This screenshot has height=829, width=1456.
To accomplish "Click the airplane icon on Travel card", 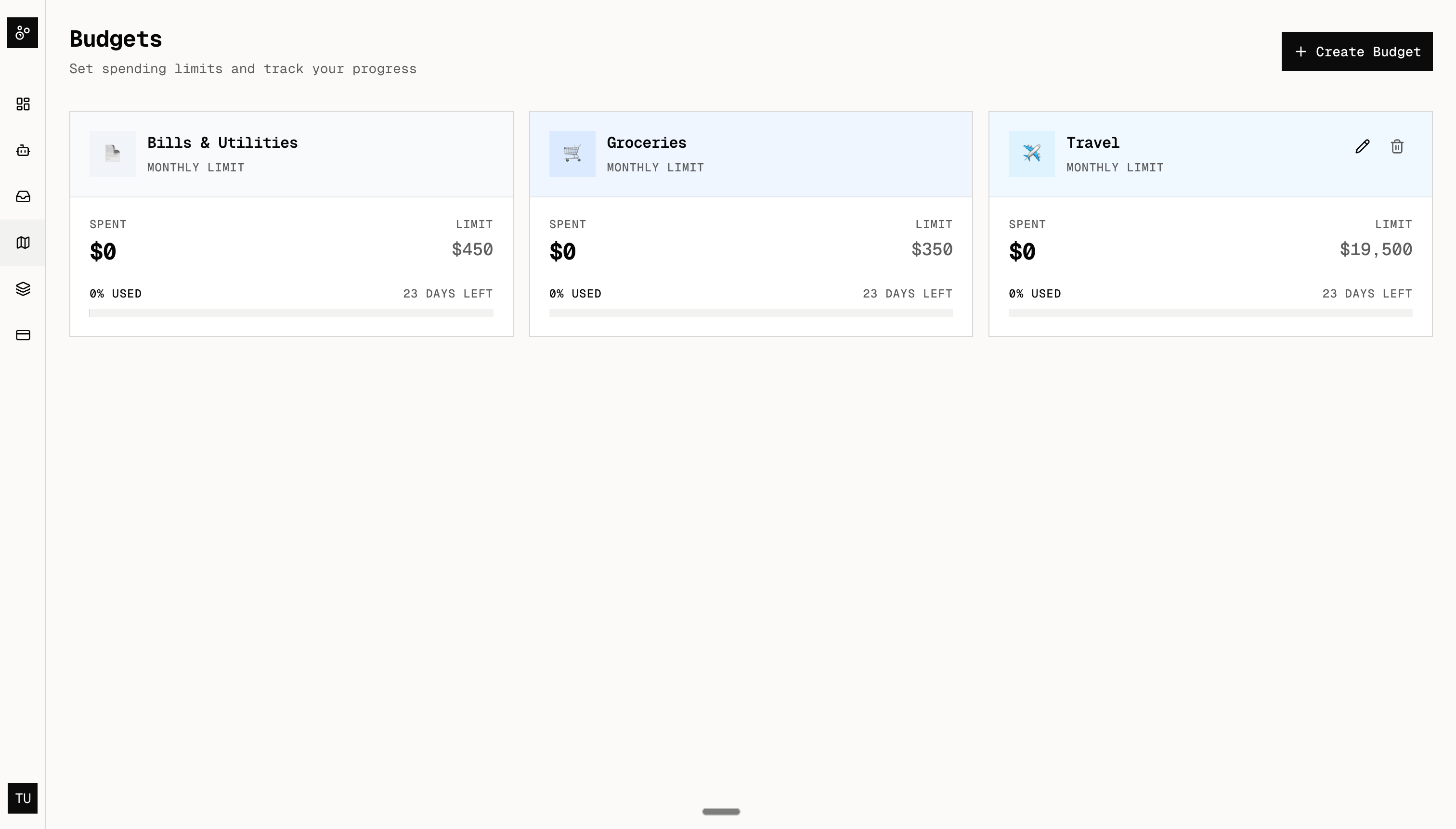I will pyautogui.click(x=1031, y=154).
